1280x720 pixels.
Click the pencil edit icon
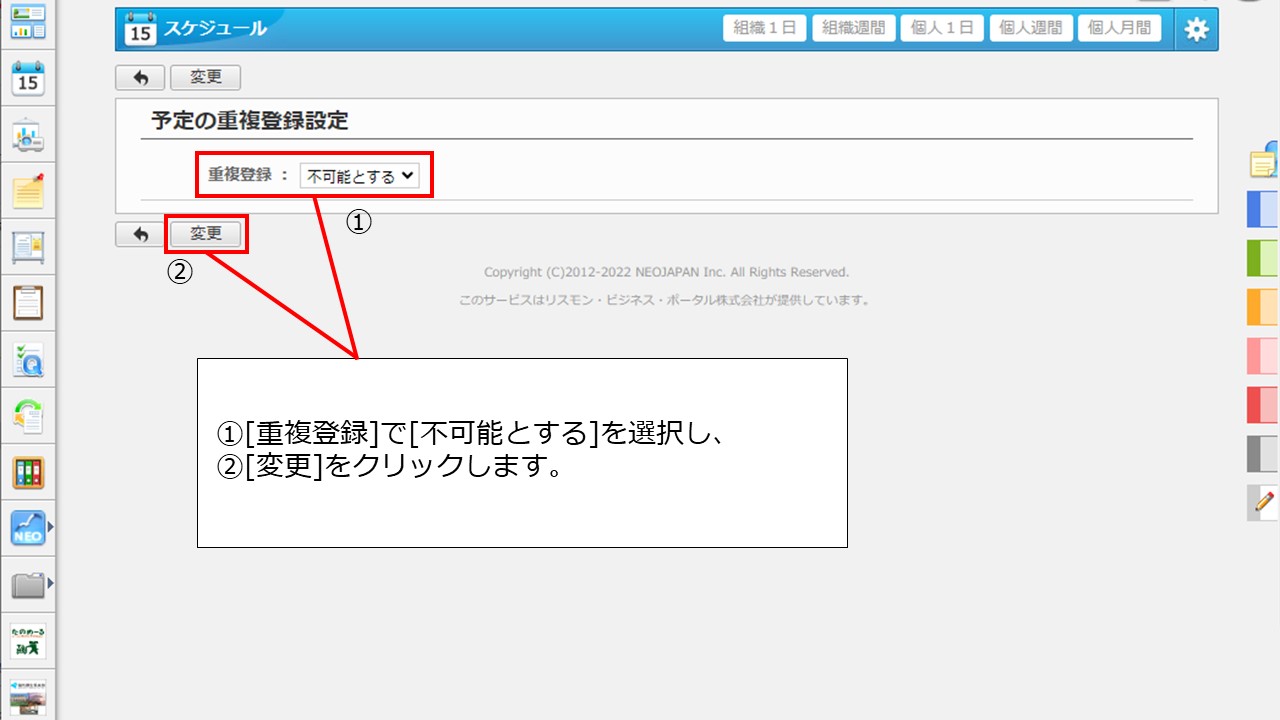[1263, 502]
